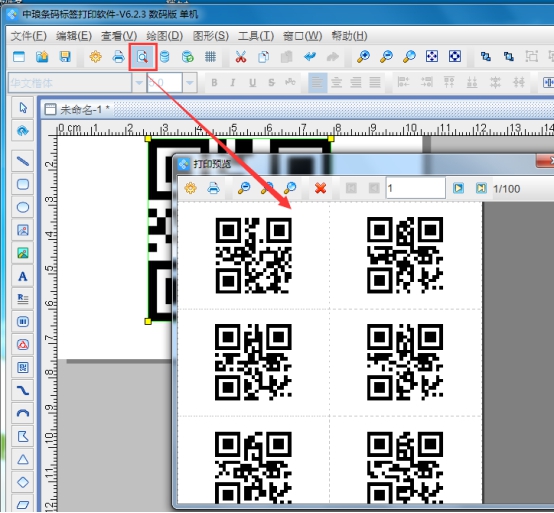Image resolution: width=554 pixels, height=513 pixels.
Task: Toggle the grid display icon
Action: click(x=210, y=57)
